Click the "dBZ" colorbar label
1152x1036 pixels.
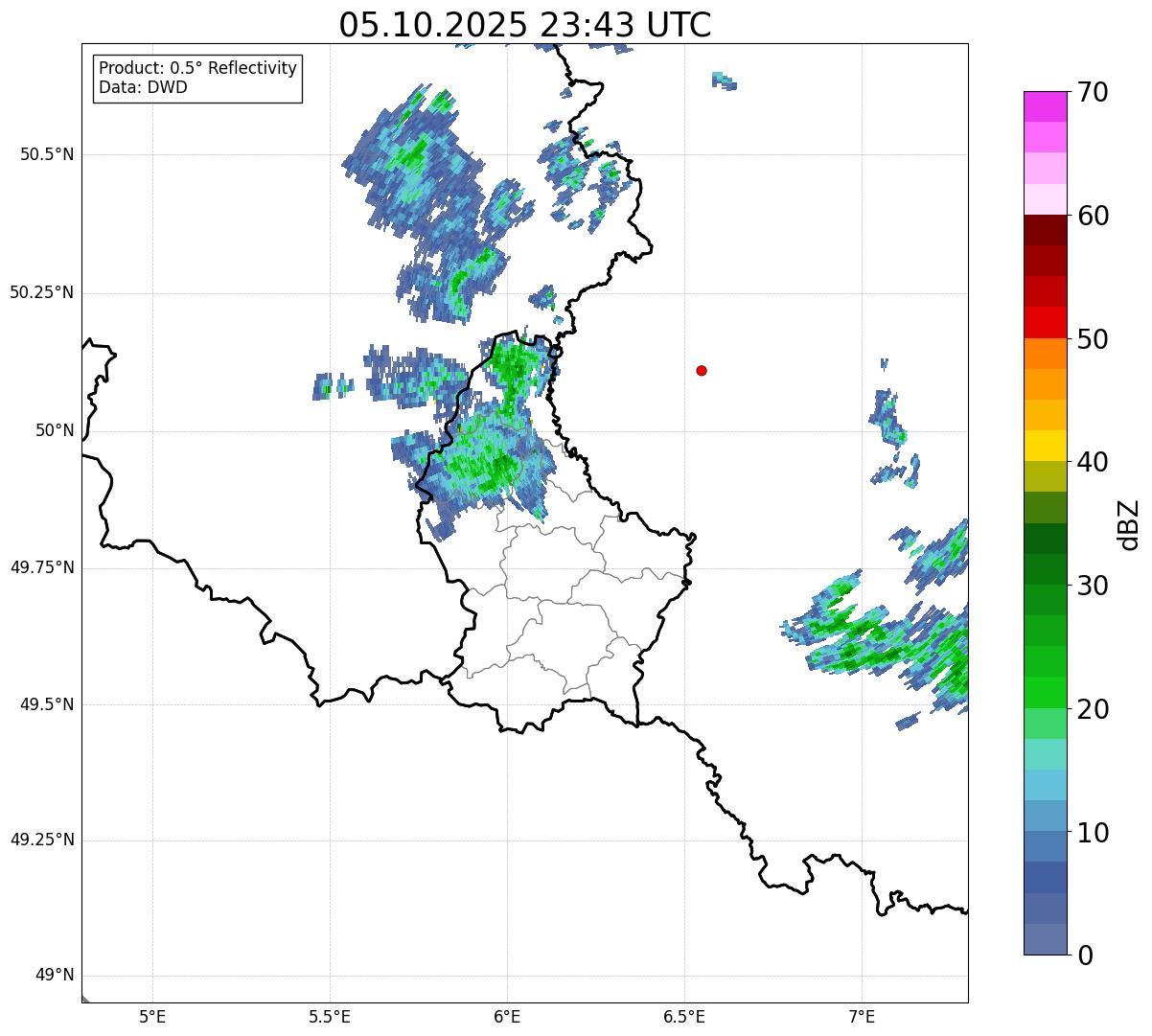[1129, 523]
